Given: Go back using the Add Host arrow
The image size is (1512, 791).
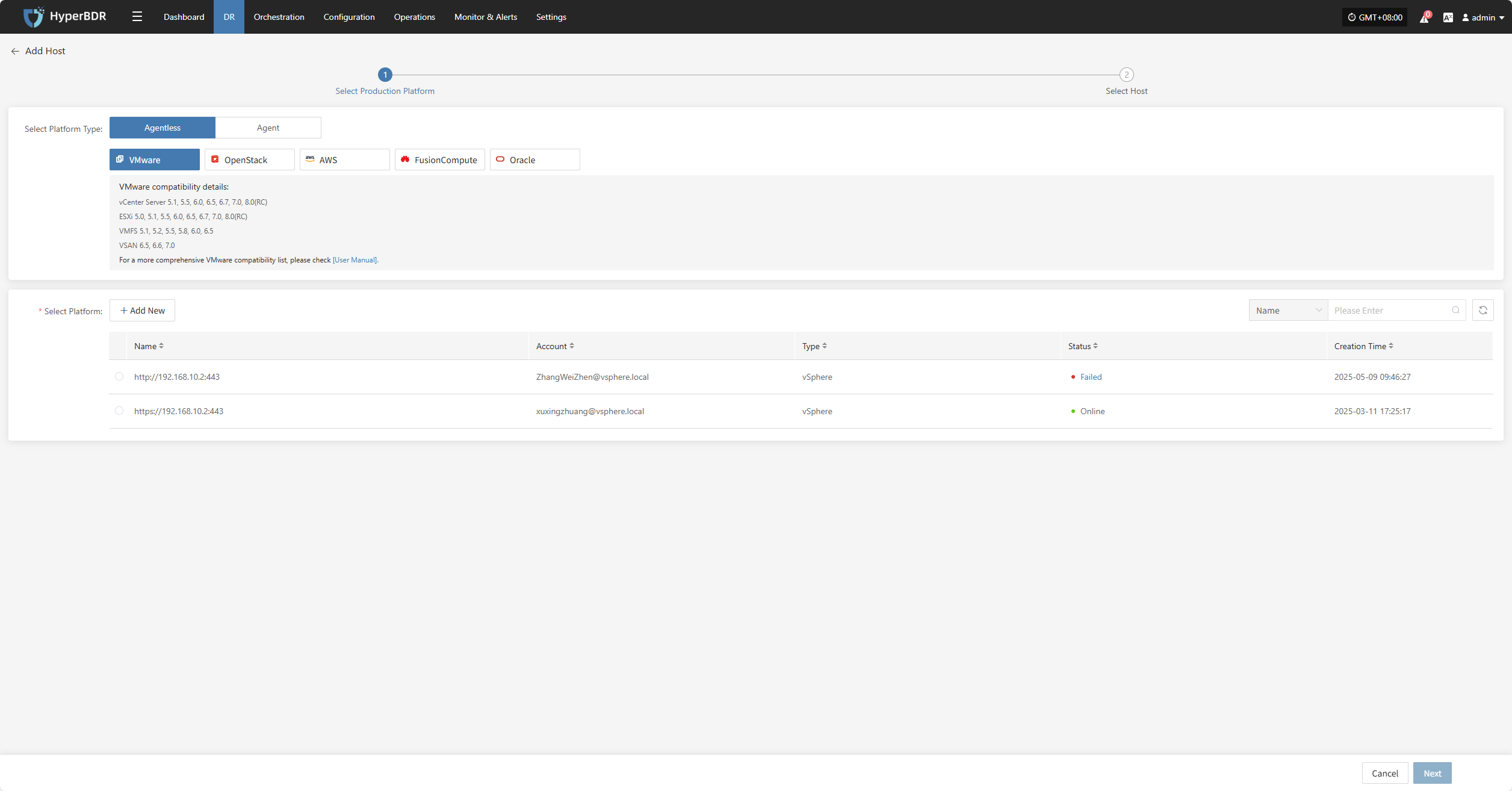Looking at the screenshot, I should pos(15,51).
